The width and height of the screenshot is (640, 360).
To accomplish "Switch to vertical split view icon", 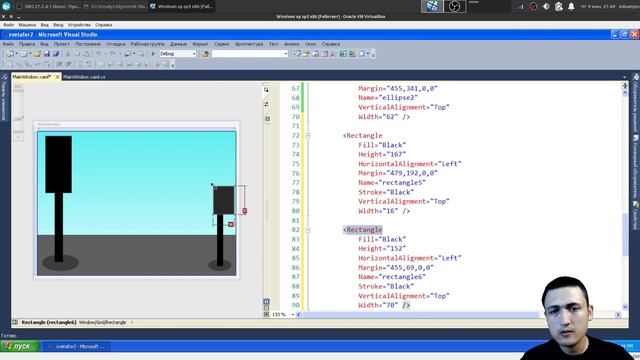I will [x=266, y=301].
